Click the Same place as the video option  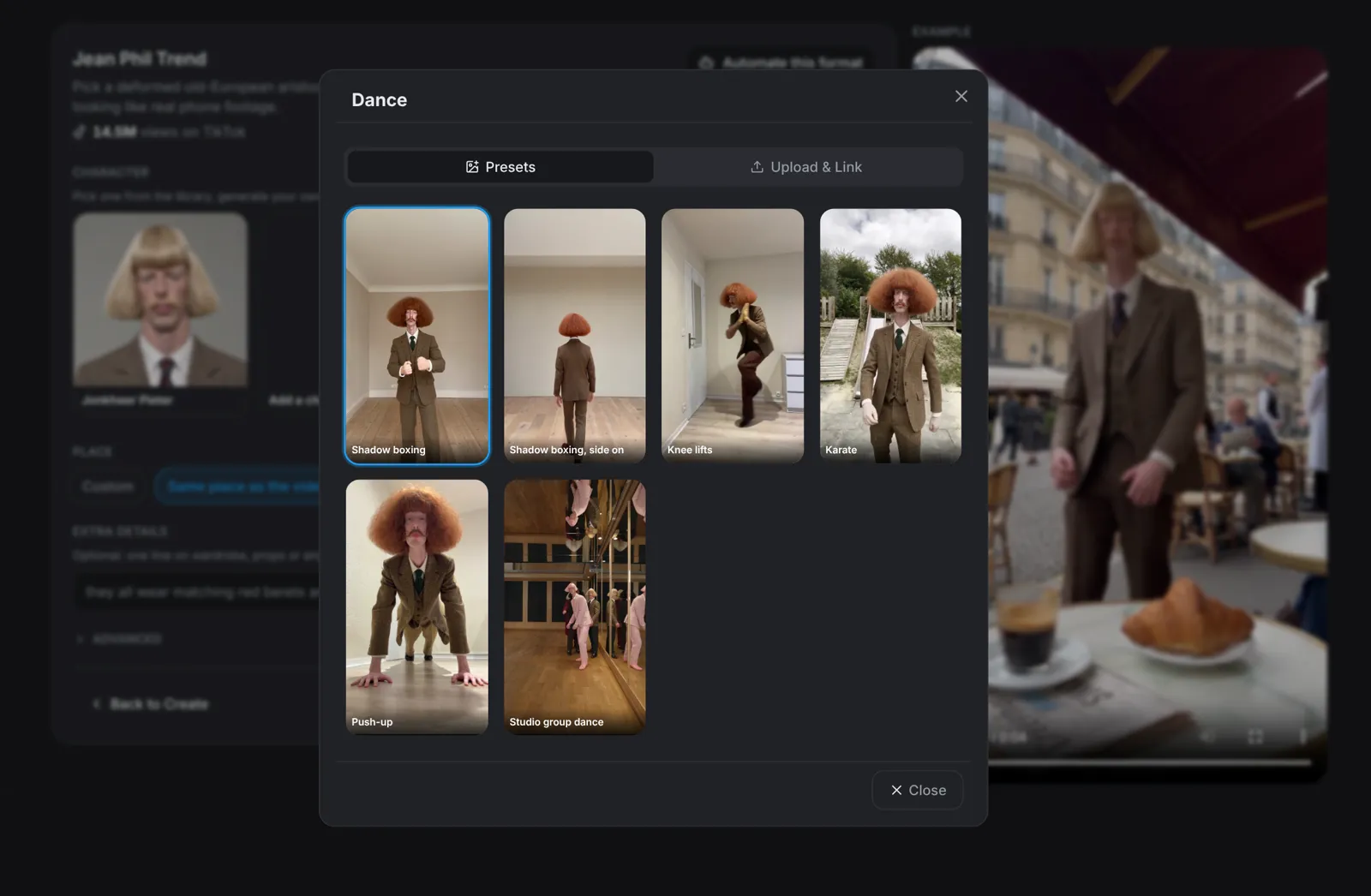(x=237, y=487)
